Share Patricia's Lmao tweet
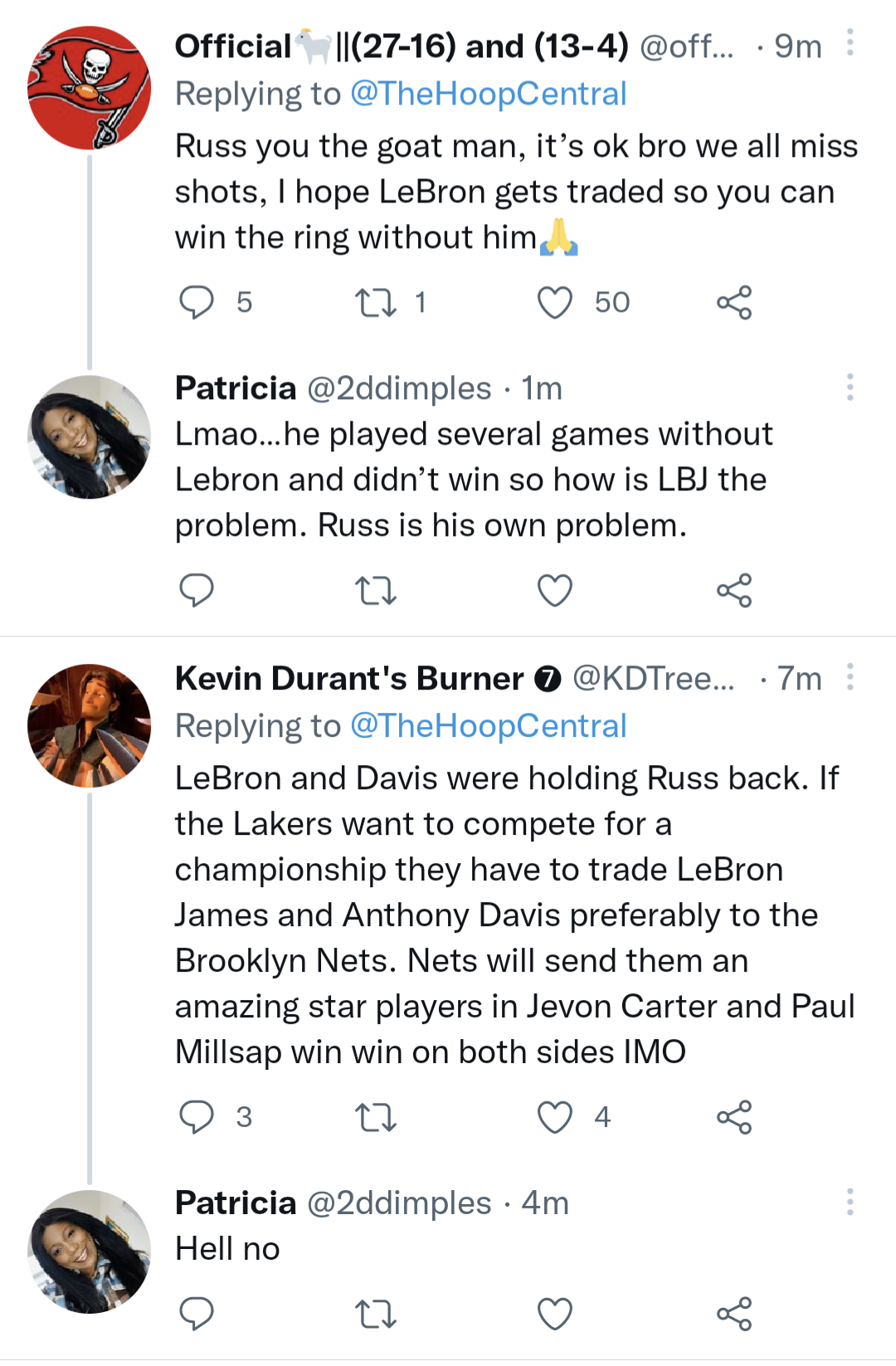The width and height of the screenshot is (896, 1366). point(734,590)
